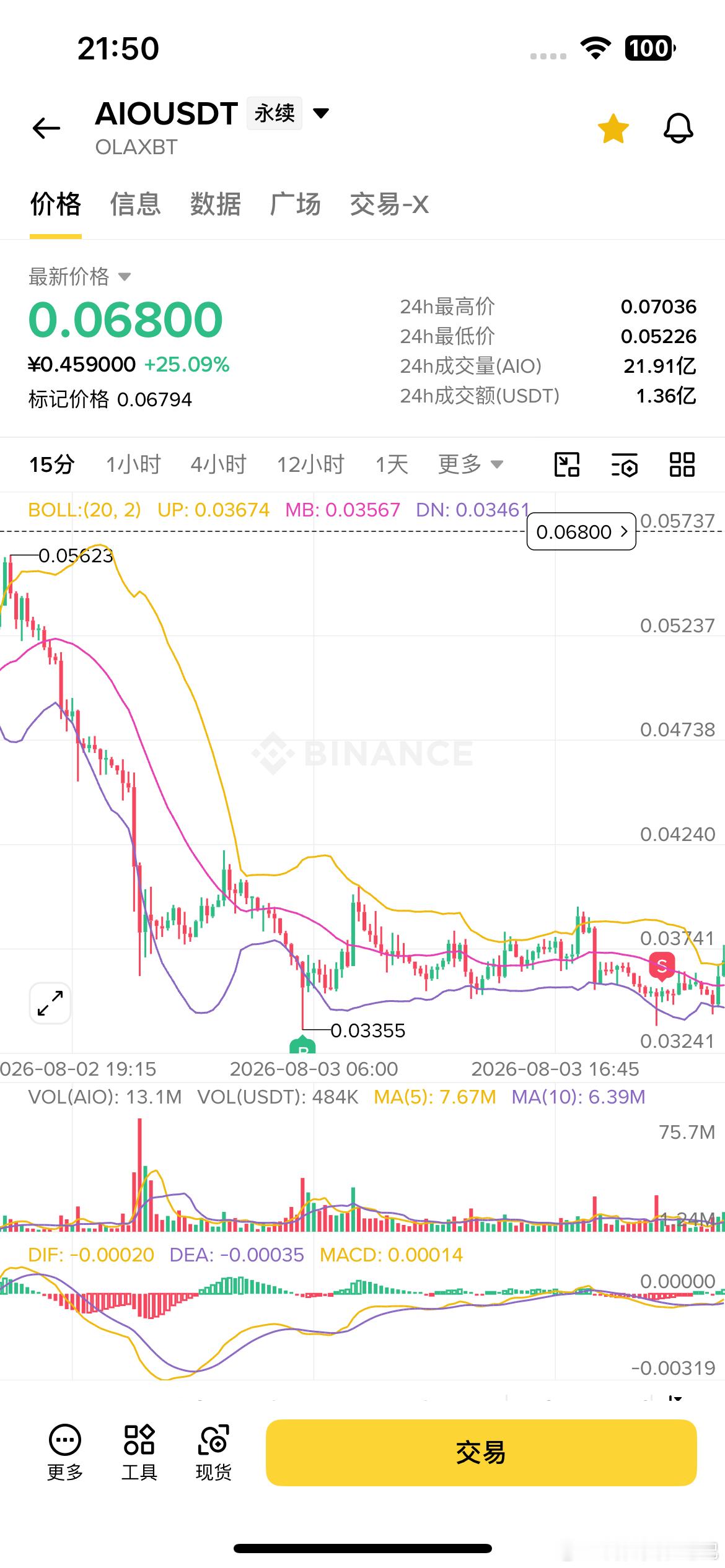Tap the AIOUSDT symbol title
Screen dimensions: 725x1568
[167, 113]
